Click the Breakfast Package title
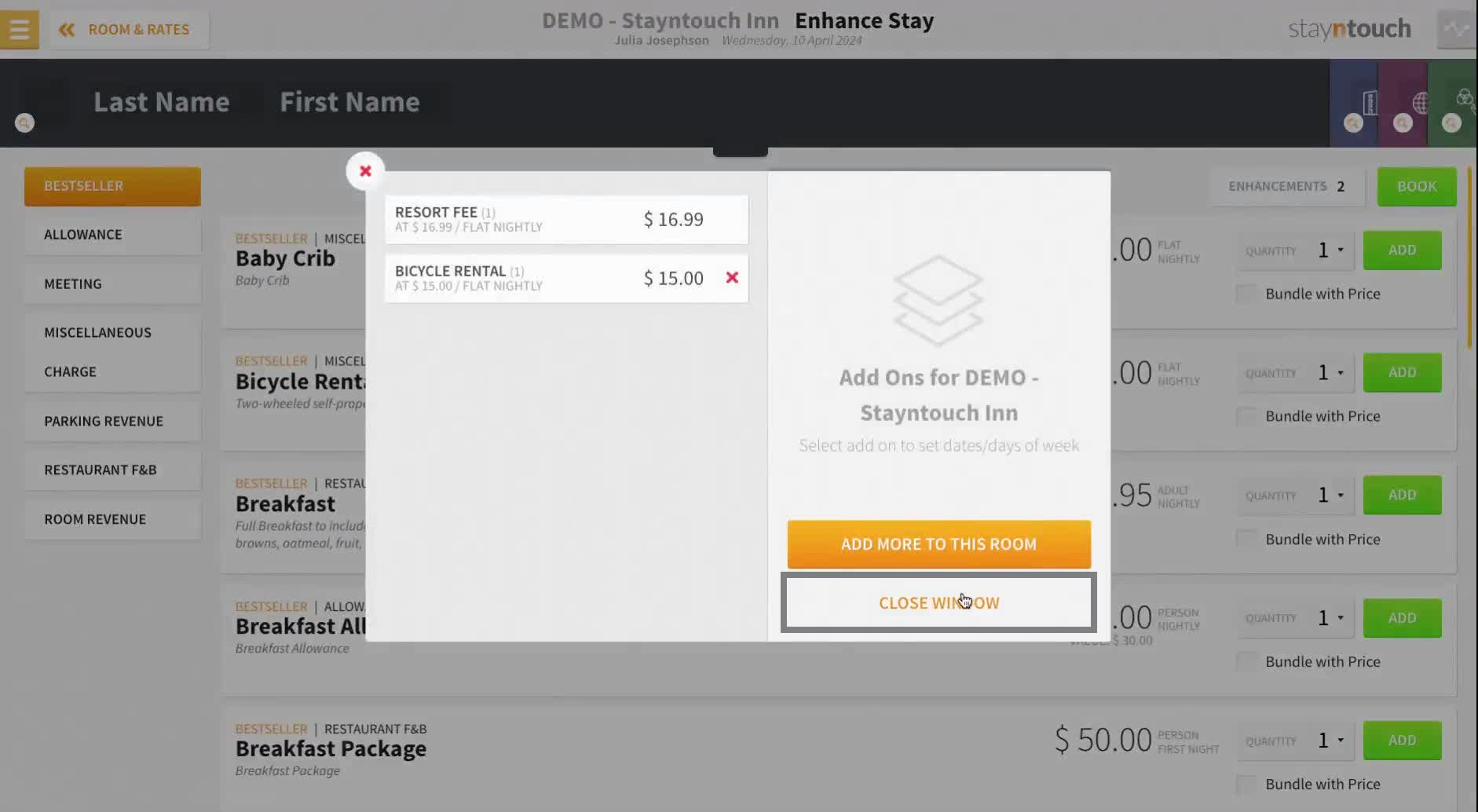The width and height of the screenshot is (1478, 812). pyautogui.click(x=331, y=749)
